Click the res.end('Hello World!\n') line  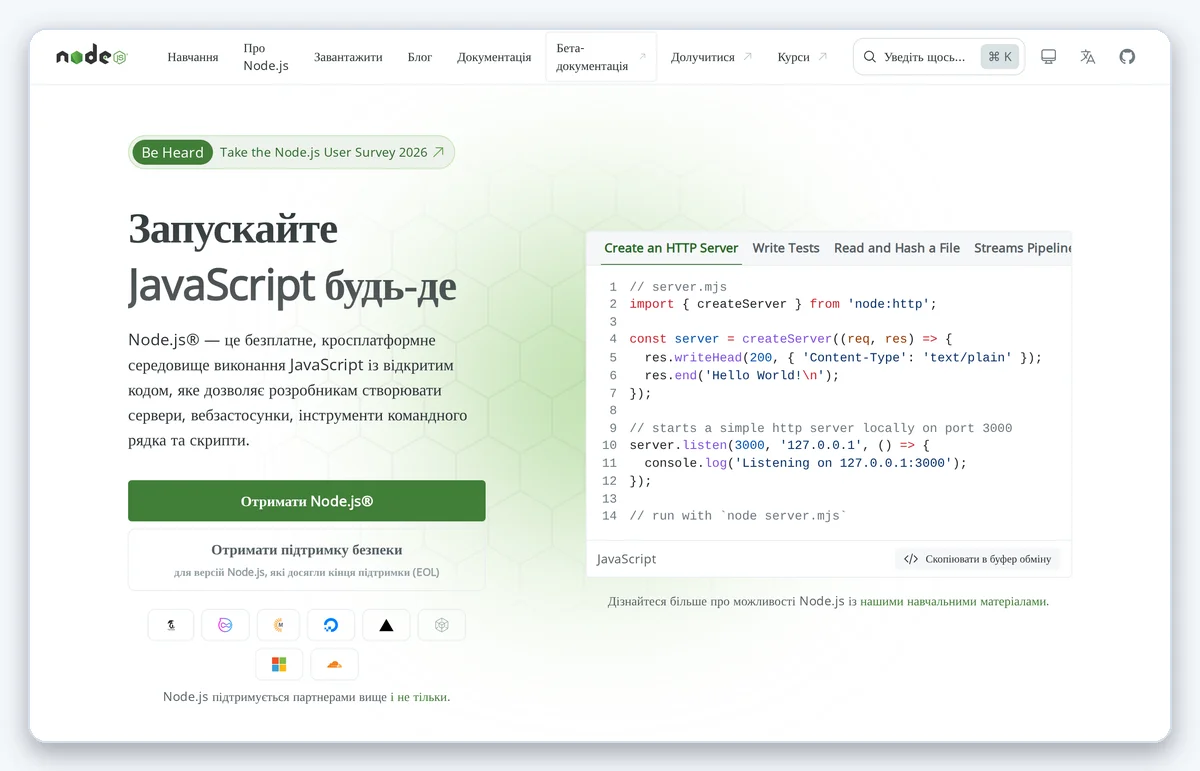742,375
